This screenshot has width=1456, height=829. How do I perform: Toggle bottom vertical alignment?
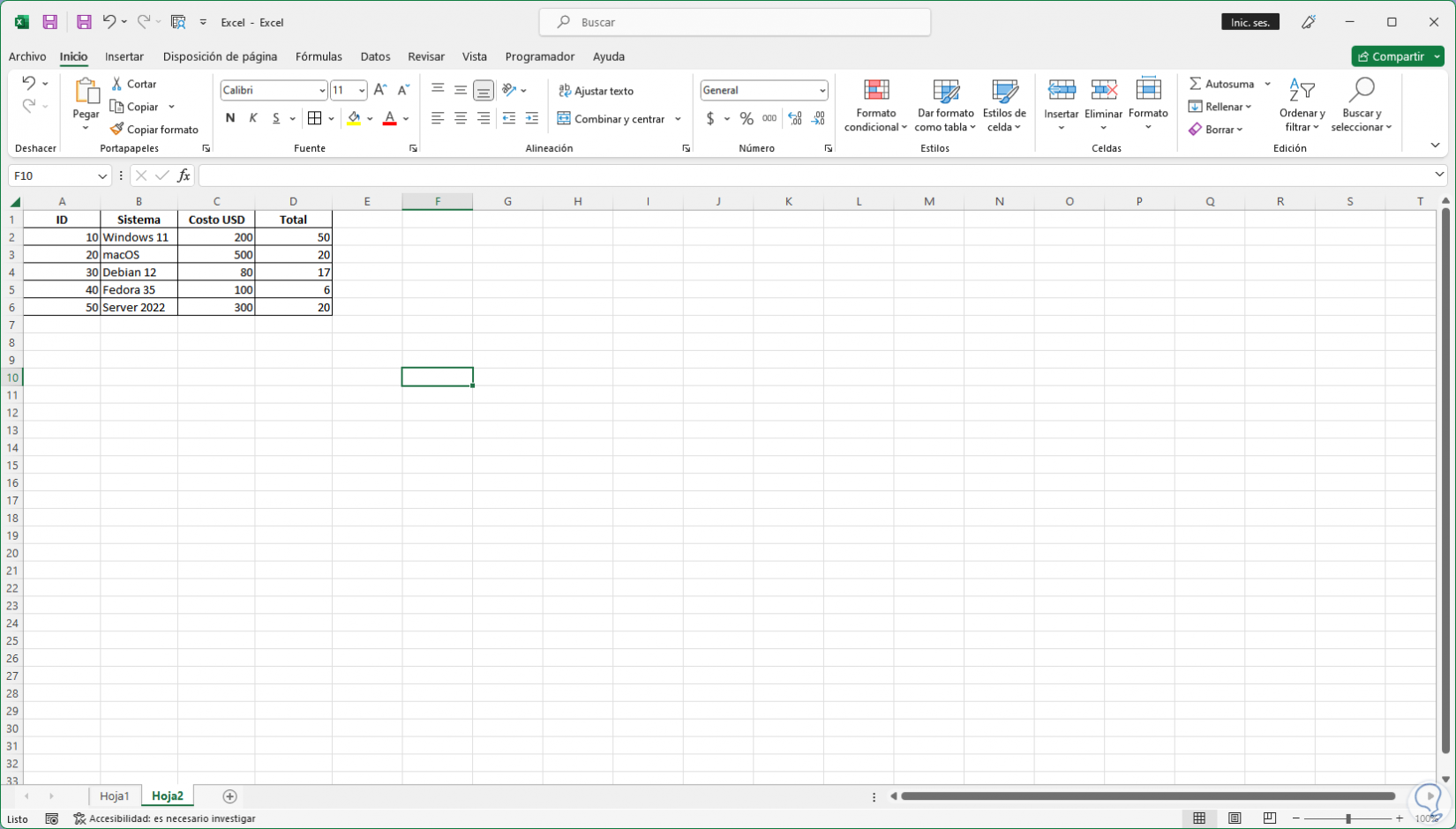click(484, 90)
